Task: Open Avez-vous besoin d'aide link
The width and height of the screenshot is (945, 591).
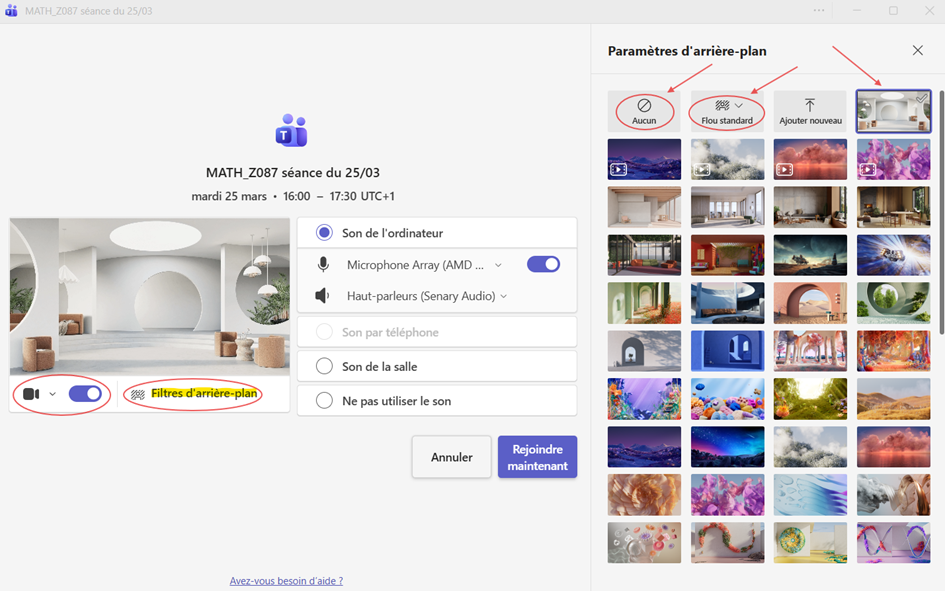Action: pyautogui.click(x=286, y=581)
